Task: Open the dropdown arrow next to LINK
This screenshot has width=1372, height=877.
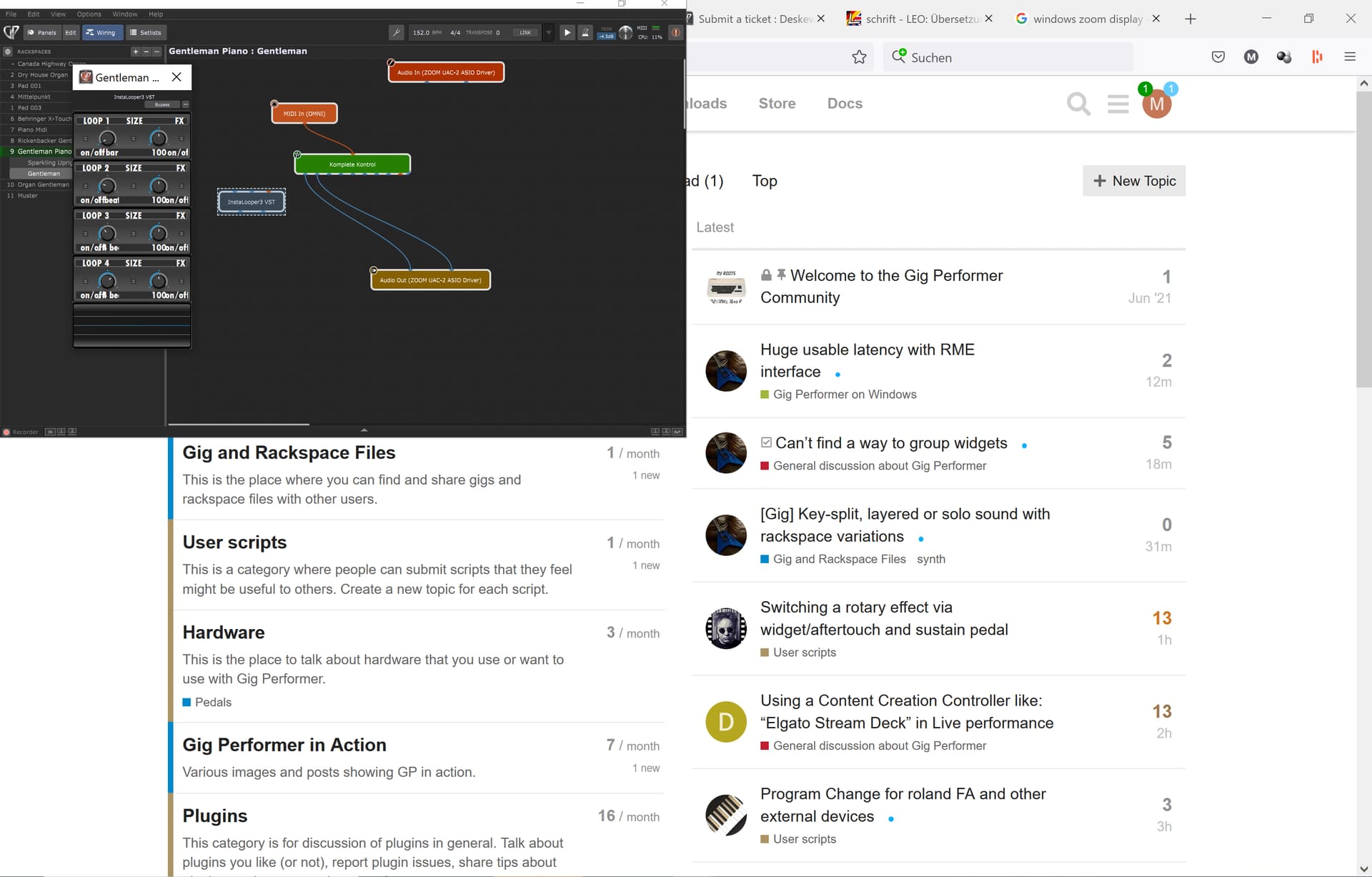Action: pyautogui.click(x=549, y=32)
